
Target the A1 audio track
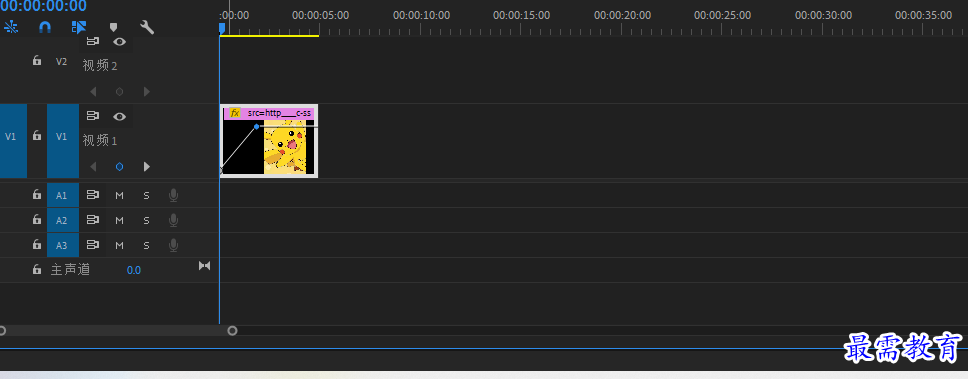click(x=62, y=195)
